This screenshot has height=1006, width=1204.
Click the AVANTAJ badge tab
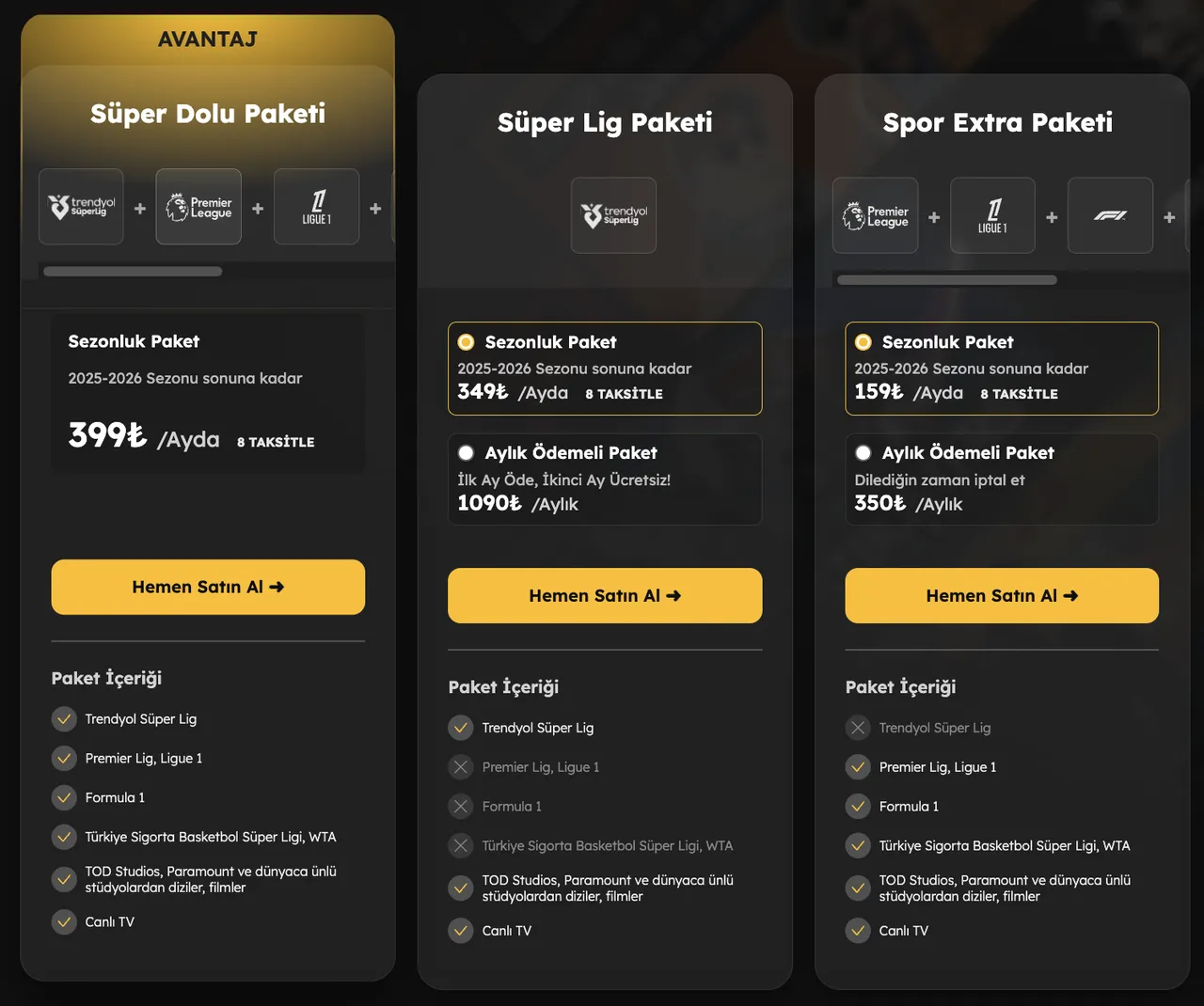(207, 39)
